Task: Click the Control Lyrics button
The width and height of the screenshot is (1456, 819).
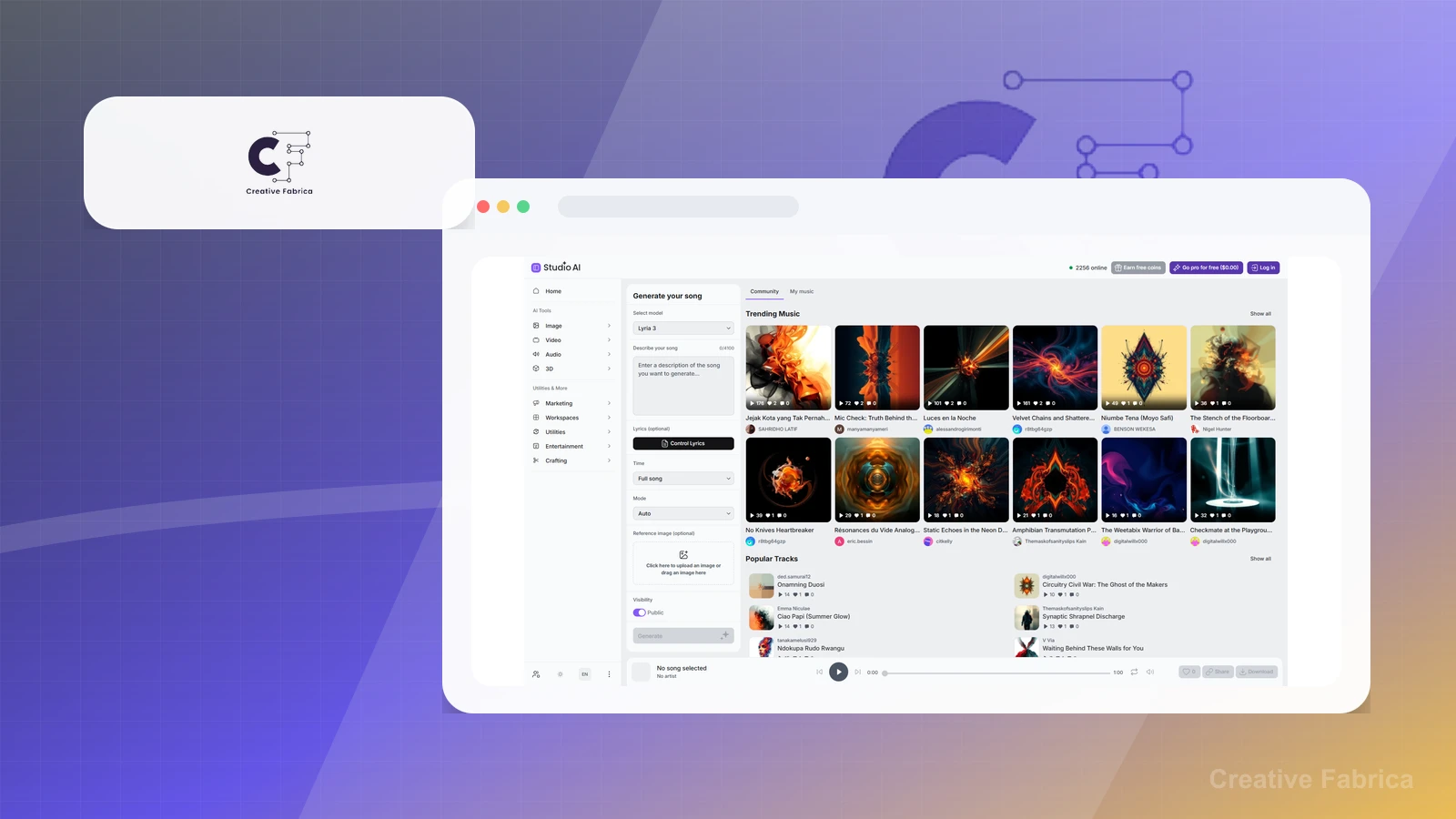Action: coord(683,443)
